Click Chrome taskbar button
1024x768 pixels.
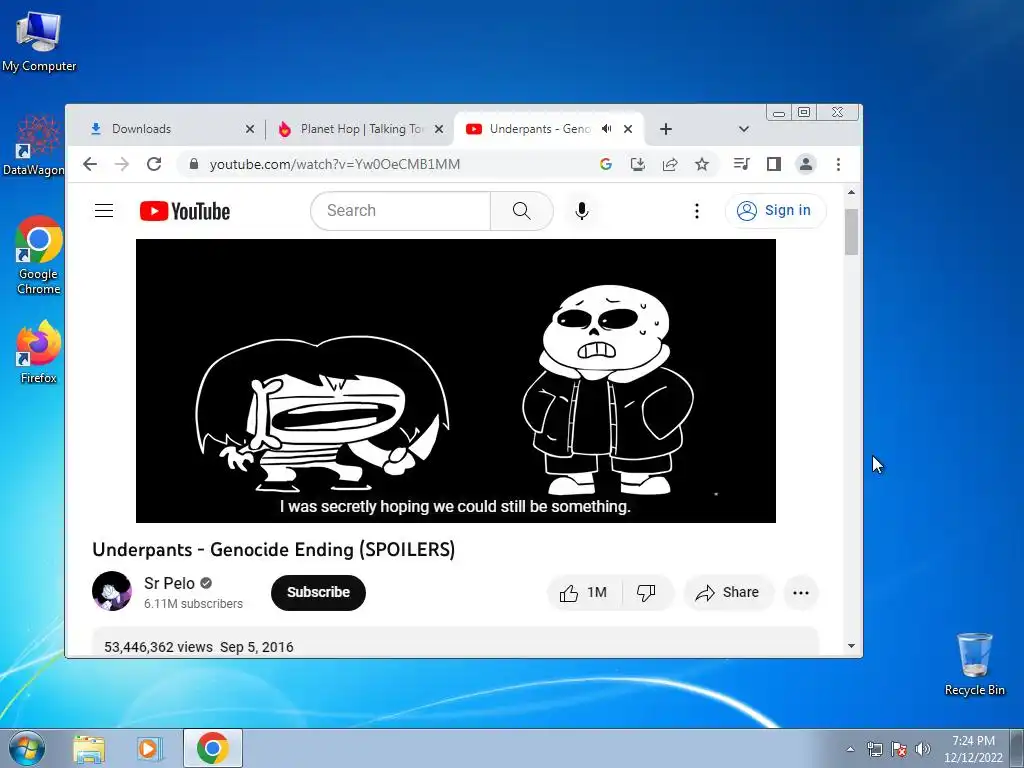(x=213, y=748)
